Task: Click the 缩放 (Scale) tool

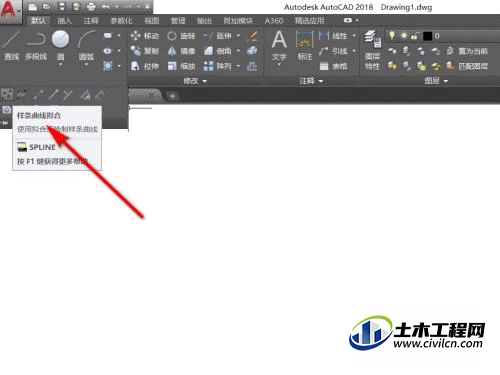Action: click(x=181, y=66)
